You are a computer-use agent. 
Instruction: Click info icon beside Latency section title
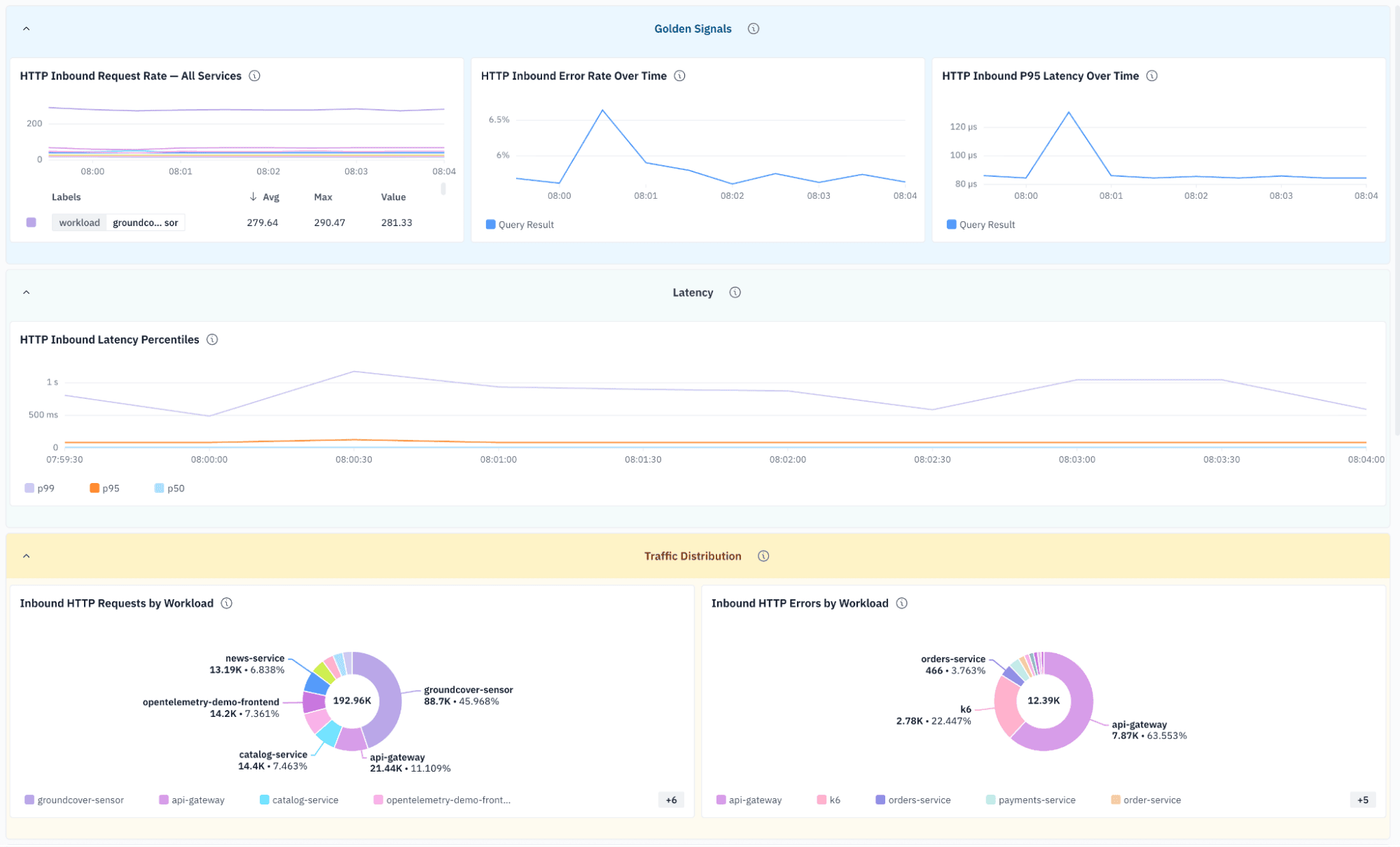pyautogui.click(x=735, y=293)
